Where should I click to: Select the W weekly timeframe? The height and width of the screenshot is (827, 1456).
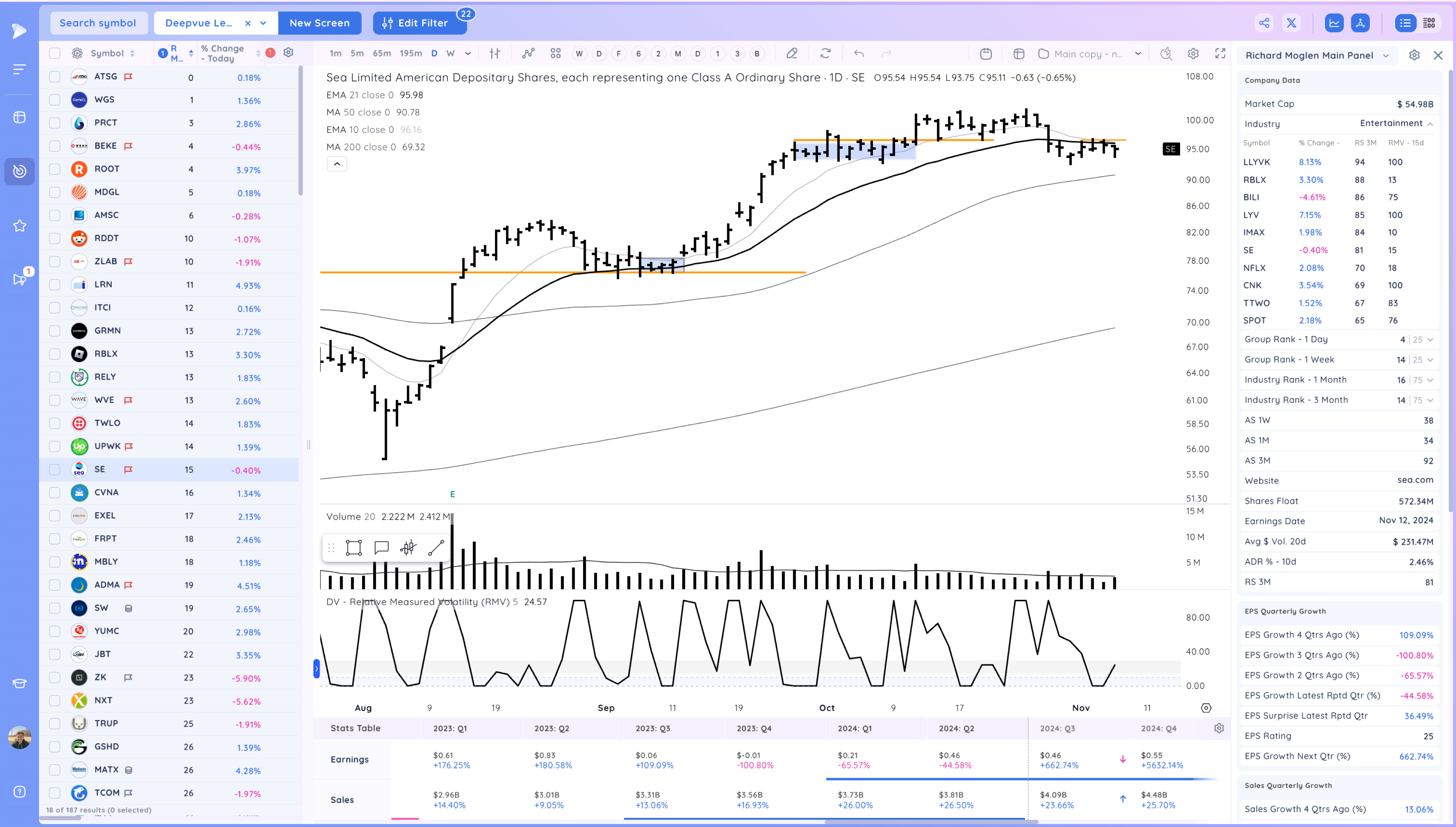point(450,54)
